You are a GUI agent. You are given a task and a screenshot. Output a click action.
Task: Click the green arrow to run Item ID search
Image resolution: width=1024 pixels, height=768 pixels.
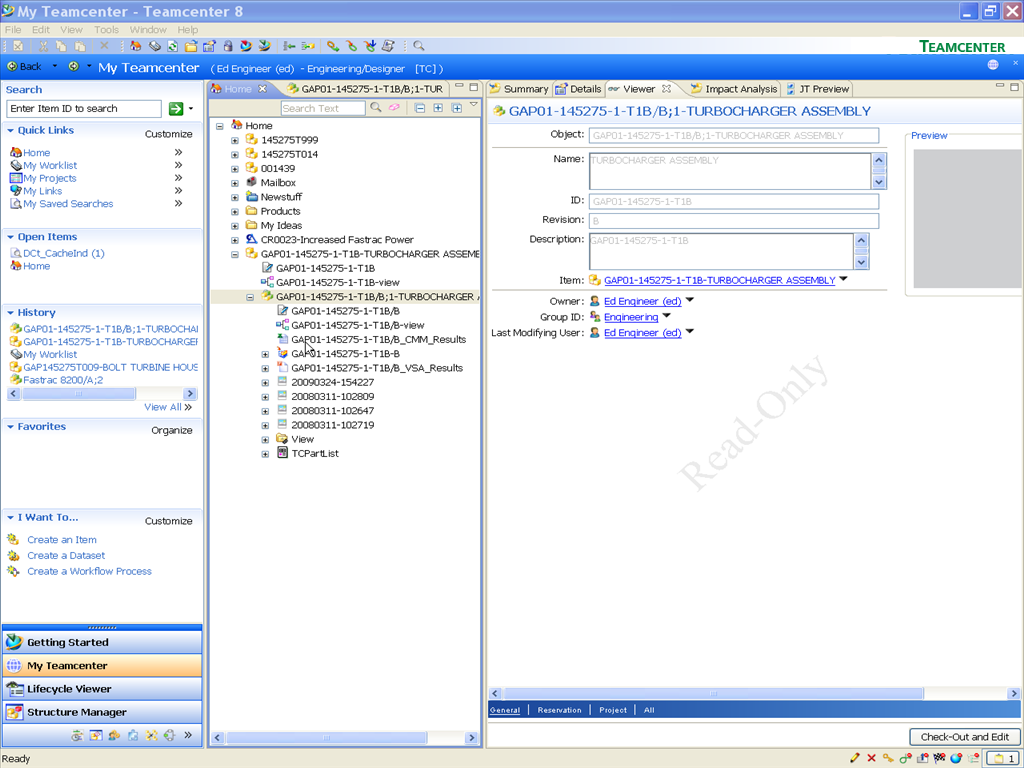click(176, 108)
